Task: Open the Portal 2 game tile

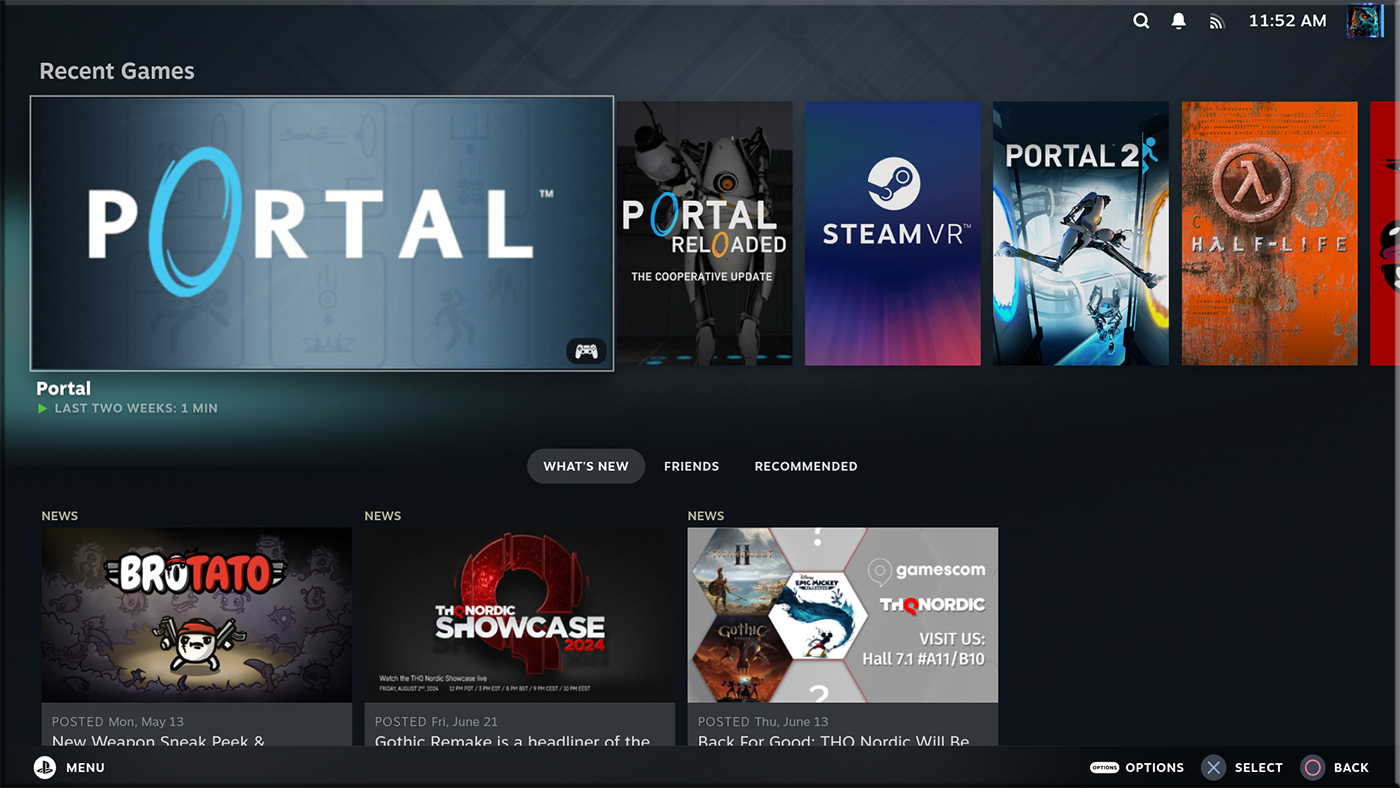Action: coord(1080,232)
